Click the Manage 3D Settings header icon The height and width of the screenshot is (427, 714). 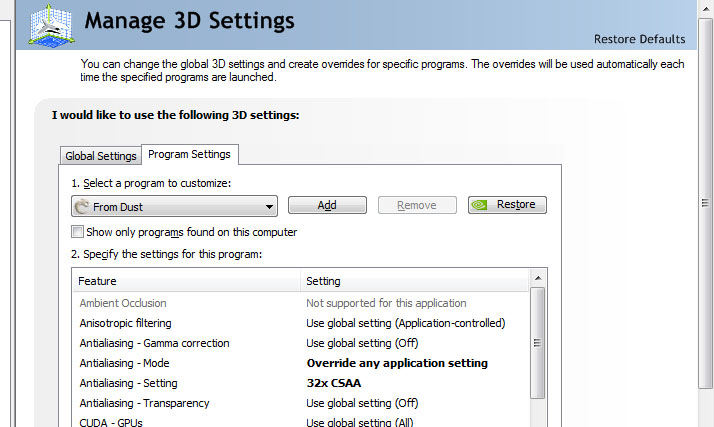coord(51,25)
